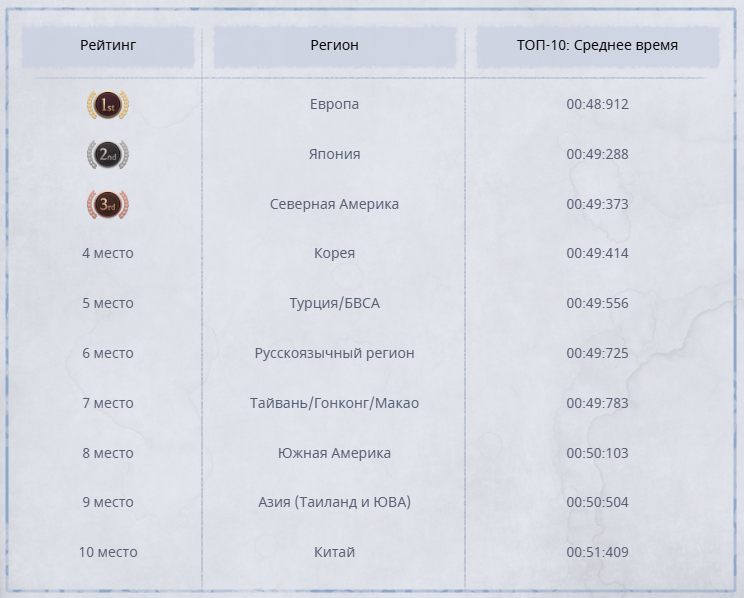Click the 00:51:409 time value
744x598 pixels.
pos(597,552)
